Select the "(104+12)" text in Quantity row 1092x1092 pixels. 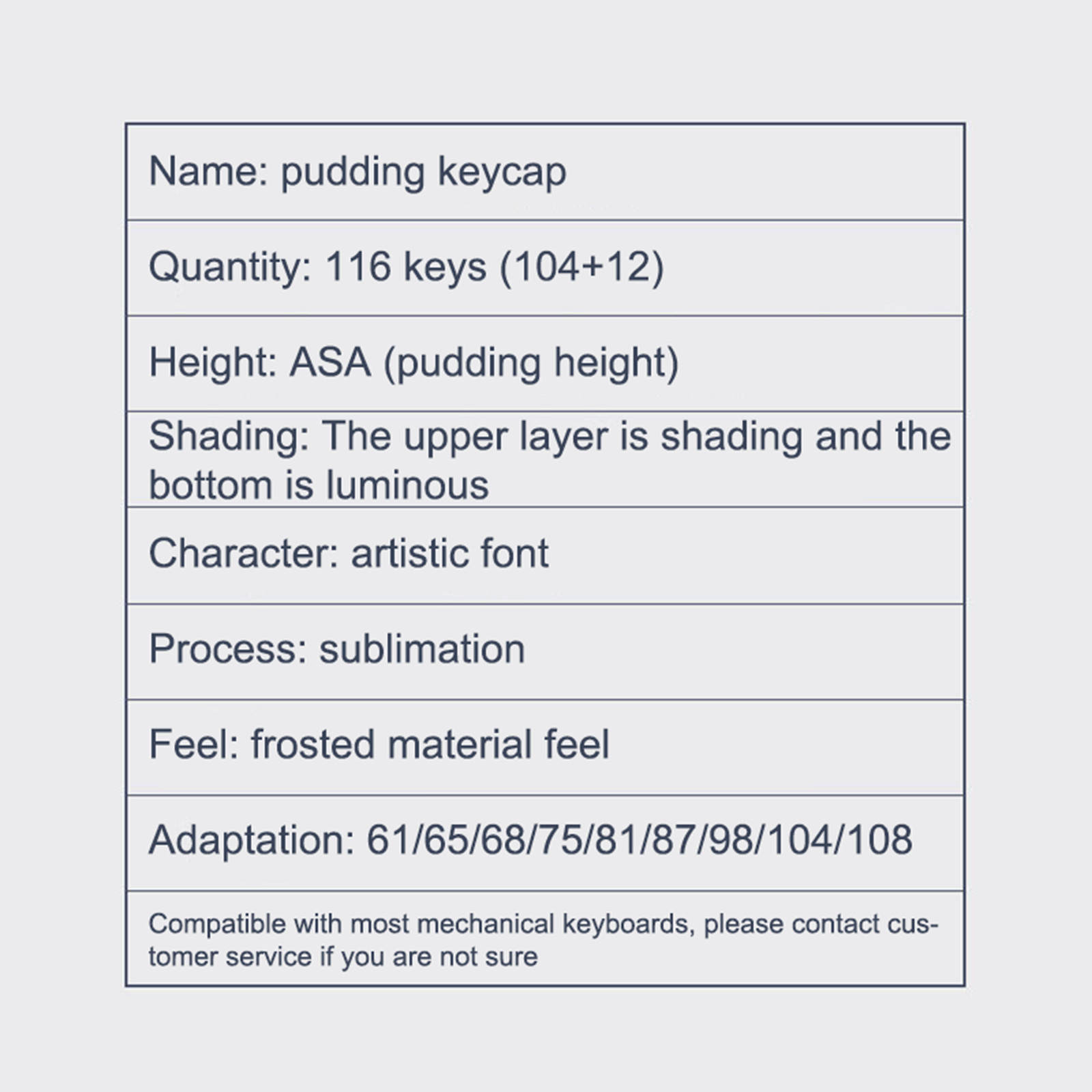pyautogui.click(x=581, y=266)
